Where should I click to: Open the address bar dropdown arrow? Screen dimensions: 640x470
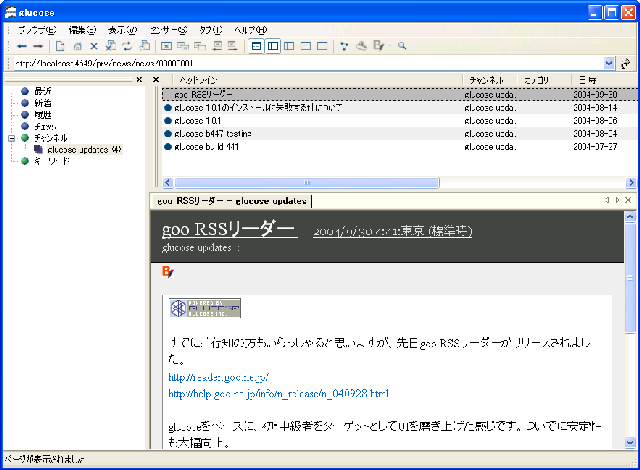click(609, 63)
